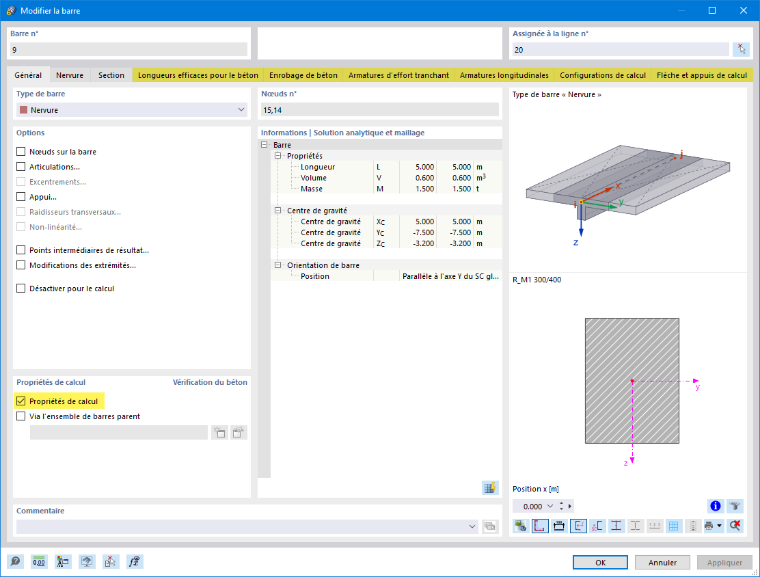Screen dimensions: 760x577
Task: Open Armatures d'effort tranchant tab
Action: tap(398, 75)
